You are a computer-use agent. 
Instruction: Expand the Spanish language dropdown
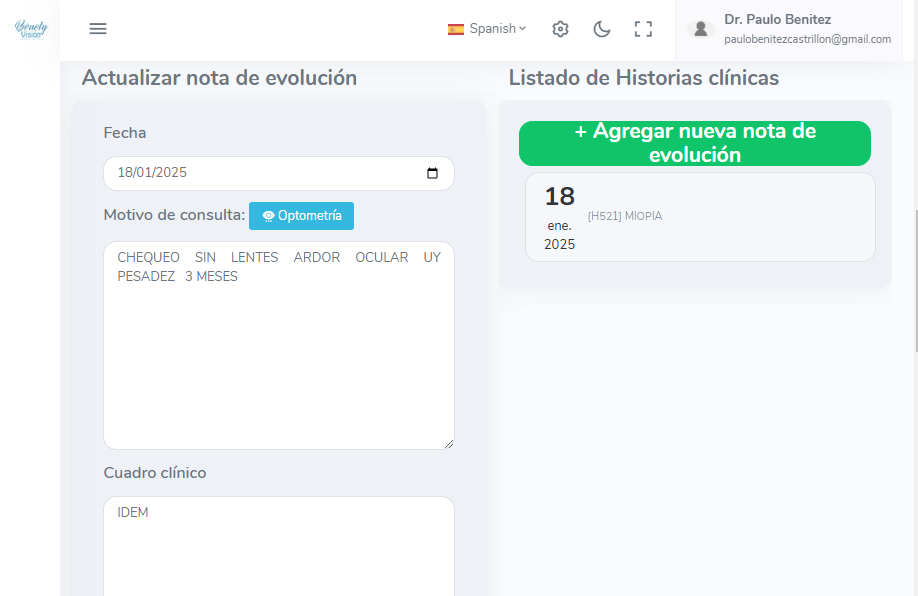pyautogui.click(x=497, y=29)
